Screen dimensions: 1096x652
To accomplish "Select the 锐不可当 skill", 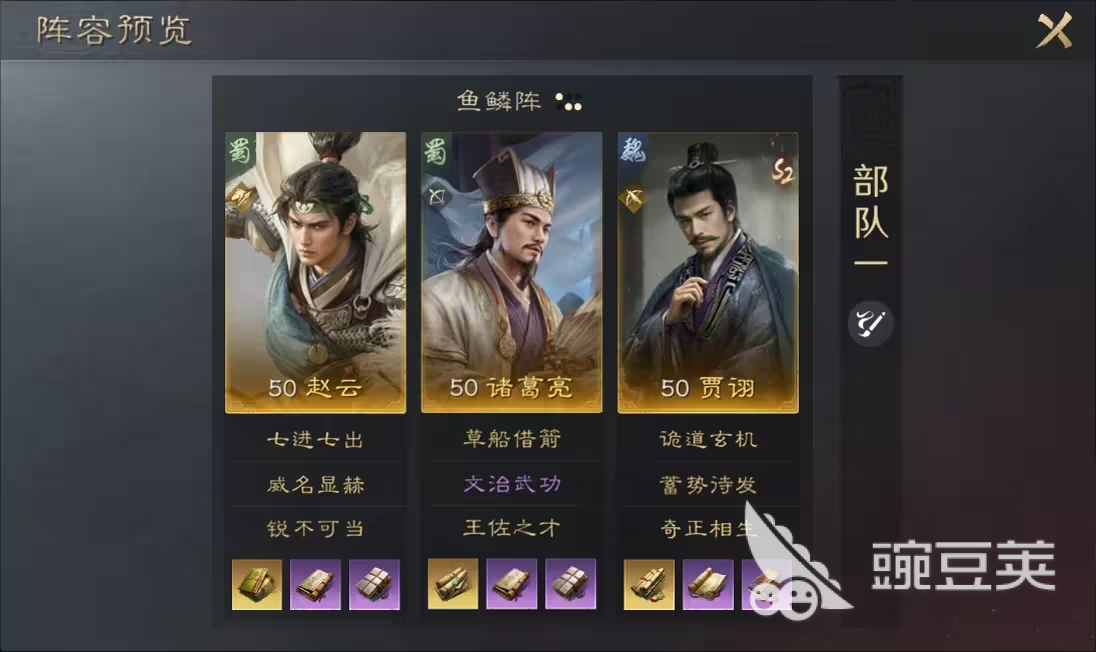I will pos(315,528).
